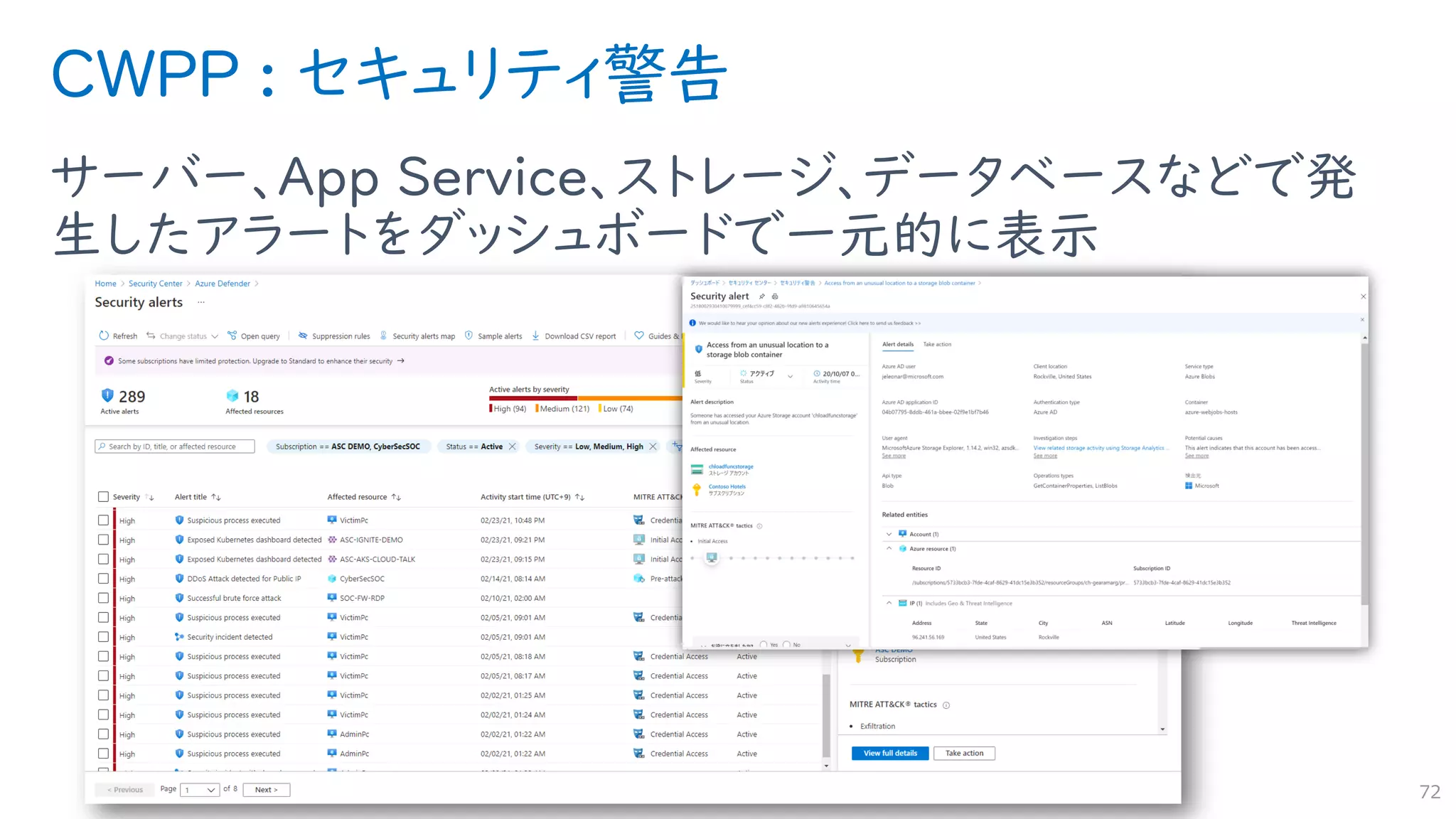Screen dimensions: 1456x819
Task: Click the High (94) severity legend swatch
Action: pos(491,409)
